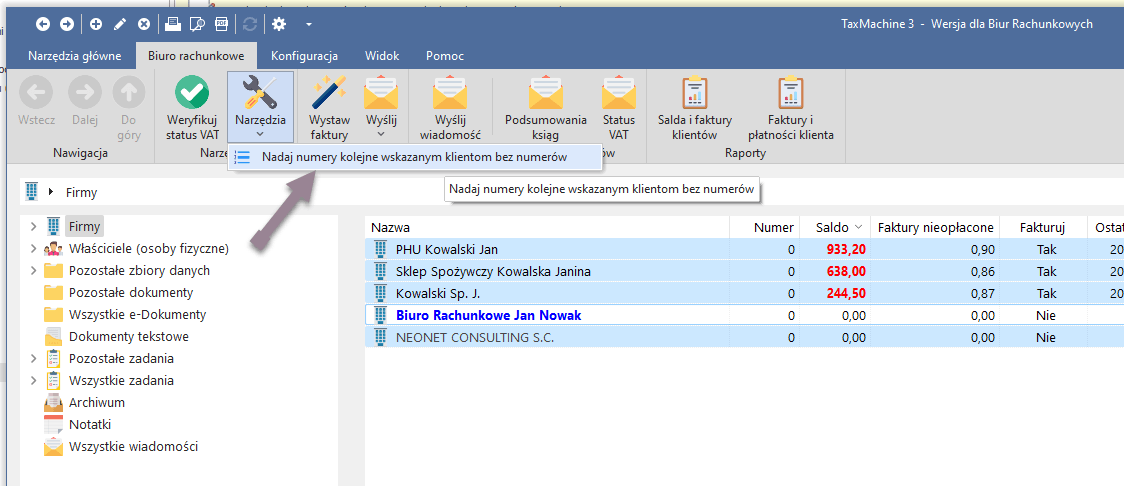Click the Wystaw faktury wand icon
1124x486 pixels.
[x=329, y=93]
